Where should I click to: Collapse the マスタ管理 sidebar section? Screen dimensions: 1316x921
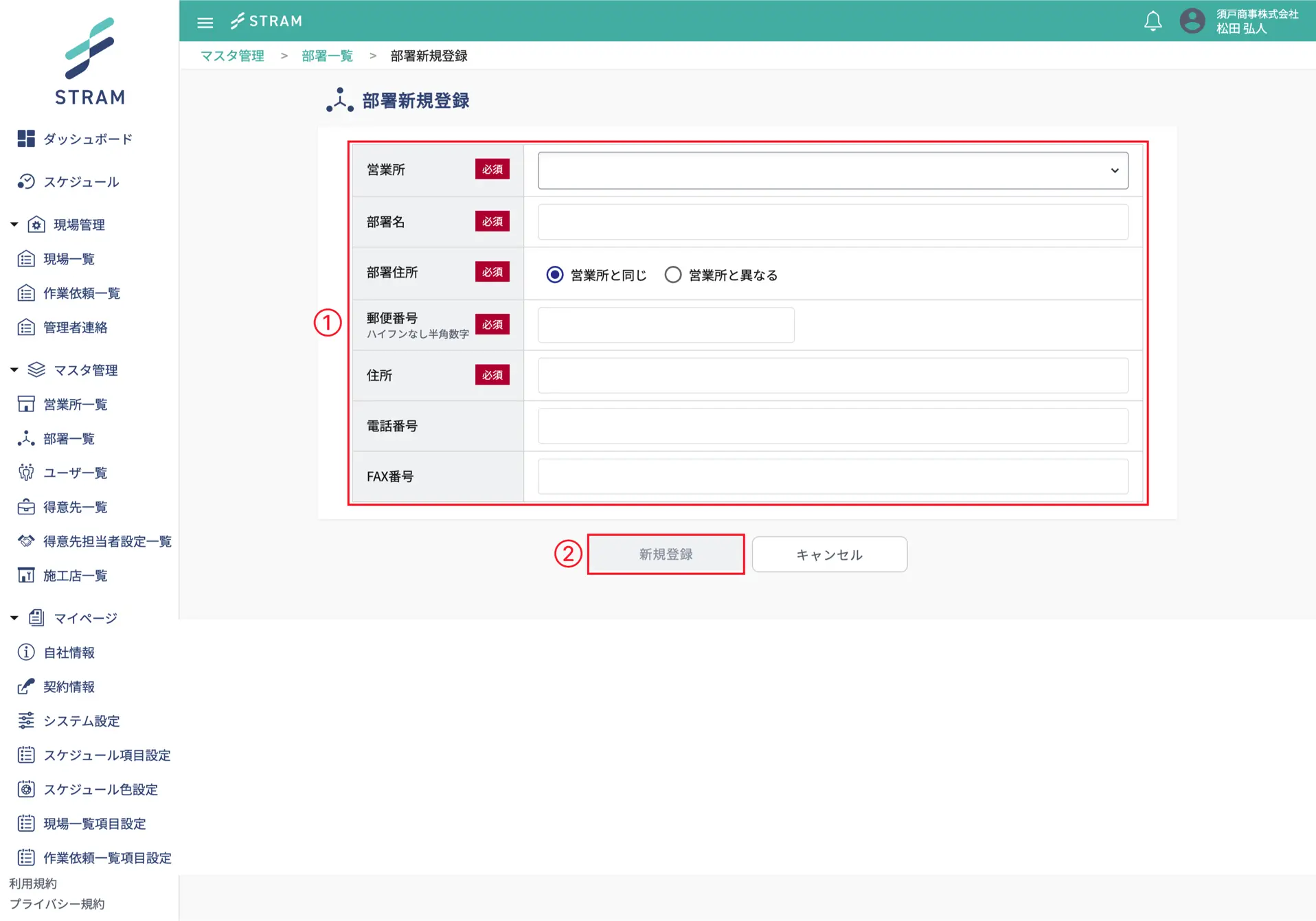point(14,370)
